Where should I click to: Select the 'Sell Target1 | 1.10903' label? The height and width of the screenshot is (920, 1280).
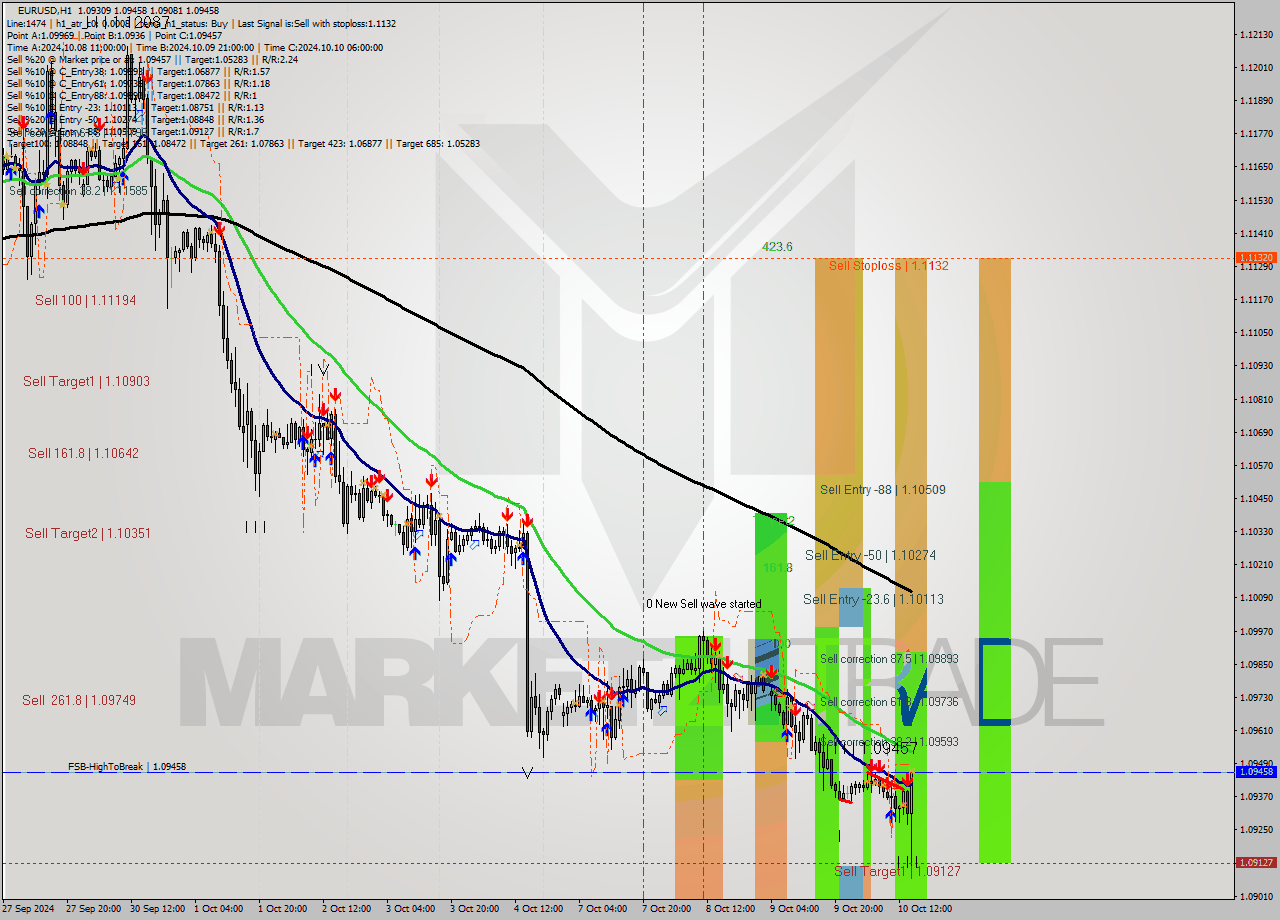87,381
